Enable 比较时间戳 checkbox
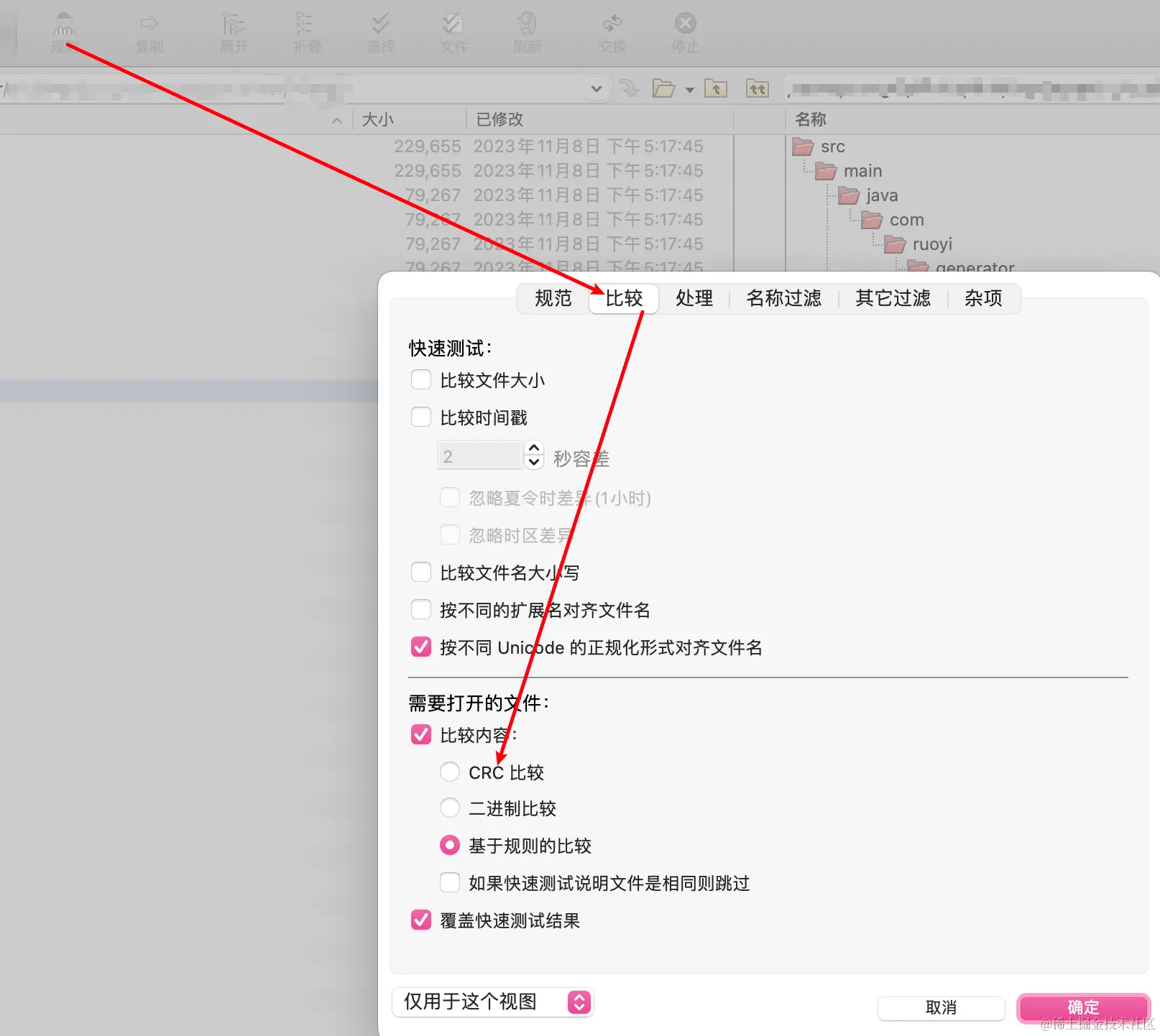Image resolution: width=1160 pixels, height=1036 pixels. [421, 417]
